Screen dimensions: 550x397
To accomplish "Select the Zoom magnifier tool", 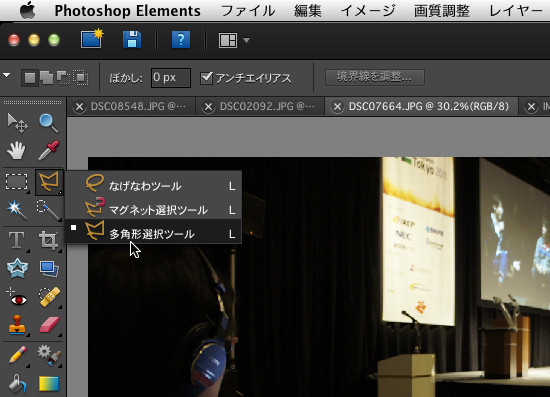I will 48,123.
